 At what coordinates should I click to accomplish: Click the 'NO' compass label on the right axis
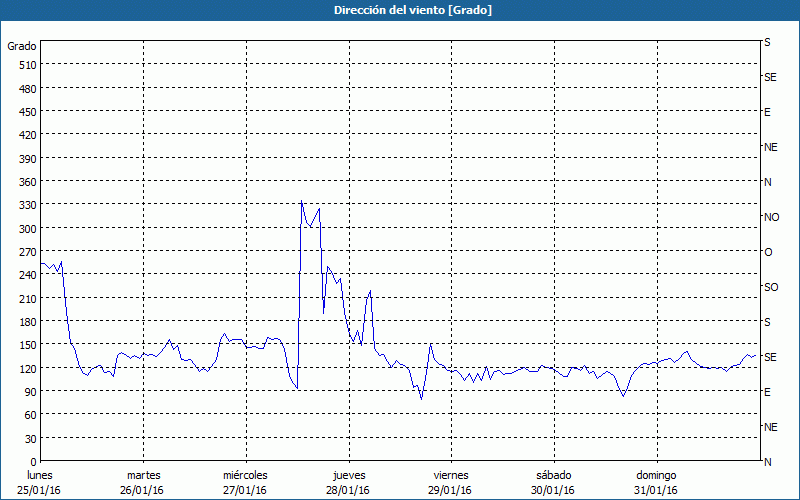(771, 217)
